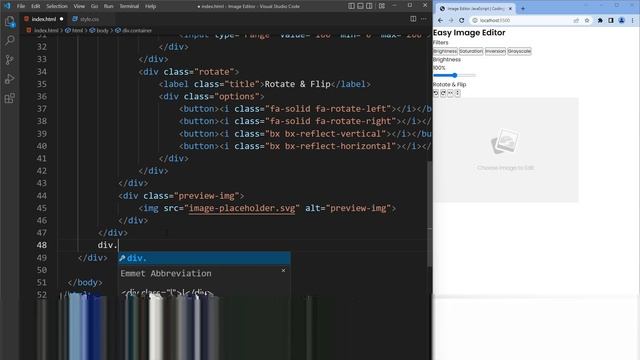This screenshot has height=360, width=640.
Task: Go forward in the browser
Action: point(451,20)
